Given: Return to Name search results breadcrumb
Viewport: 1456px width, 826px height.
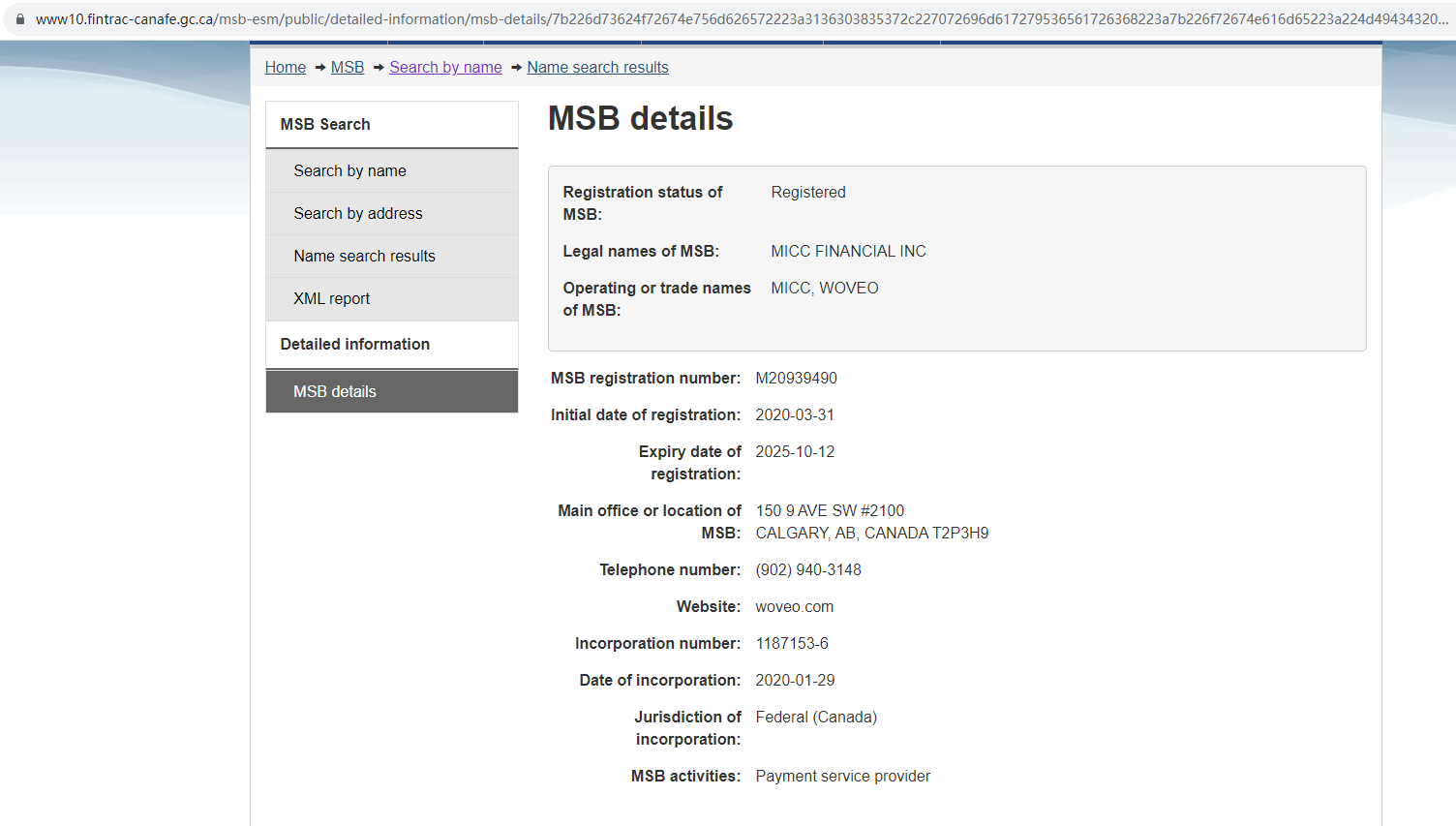Looking at the screenshot, I should coord(597,67).
